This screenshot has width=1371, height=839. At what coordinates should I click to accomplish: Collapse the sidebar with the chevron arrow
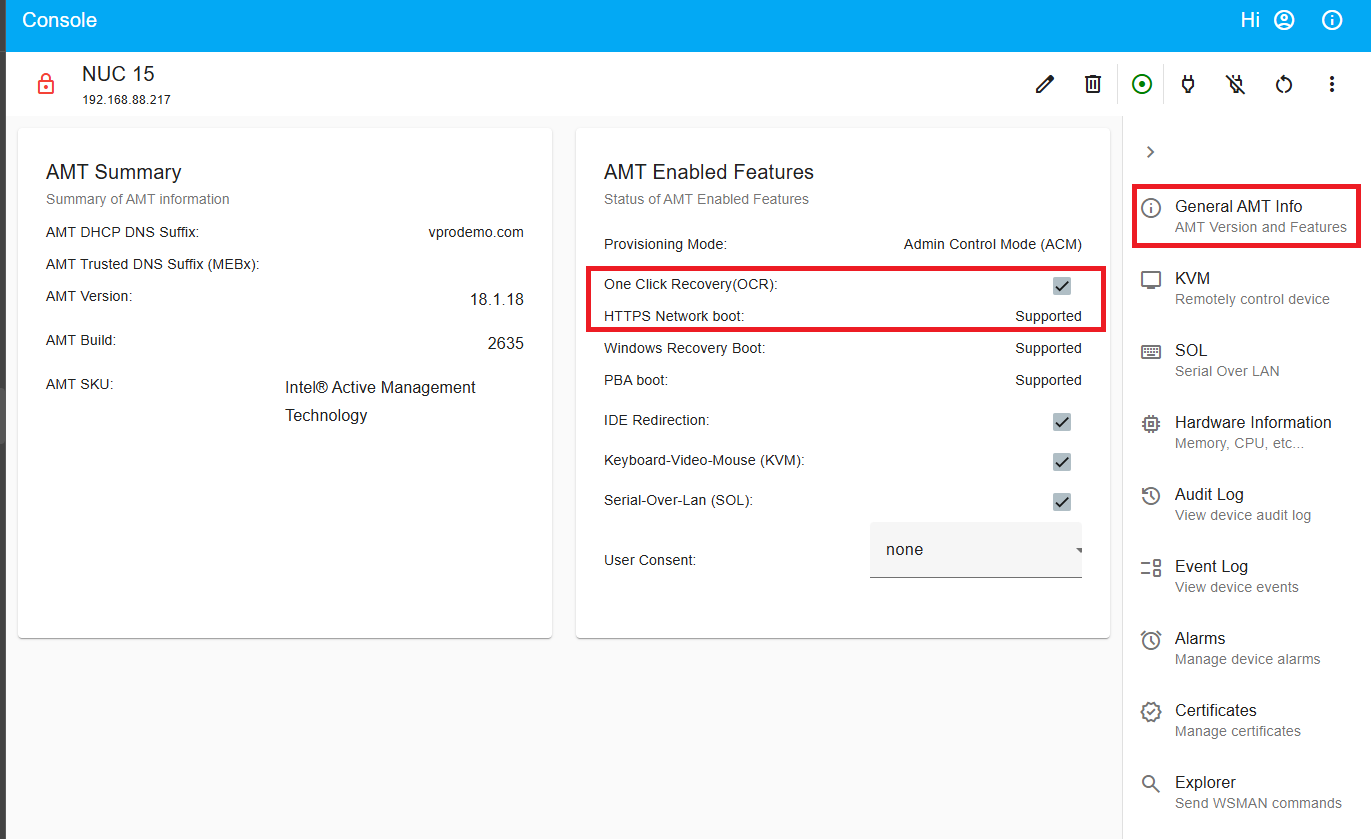pos(1150,151)
